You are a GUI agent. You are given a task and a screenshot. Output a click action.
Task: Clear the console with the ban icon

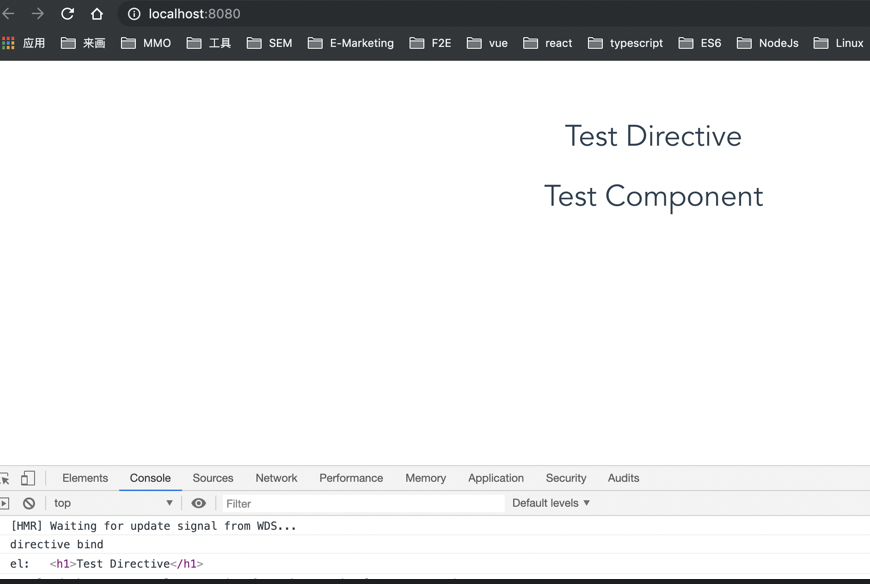[x=29, y=504]
